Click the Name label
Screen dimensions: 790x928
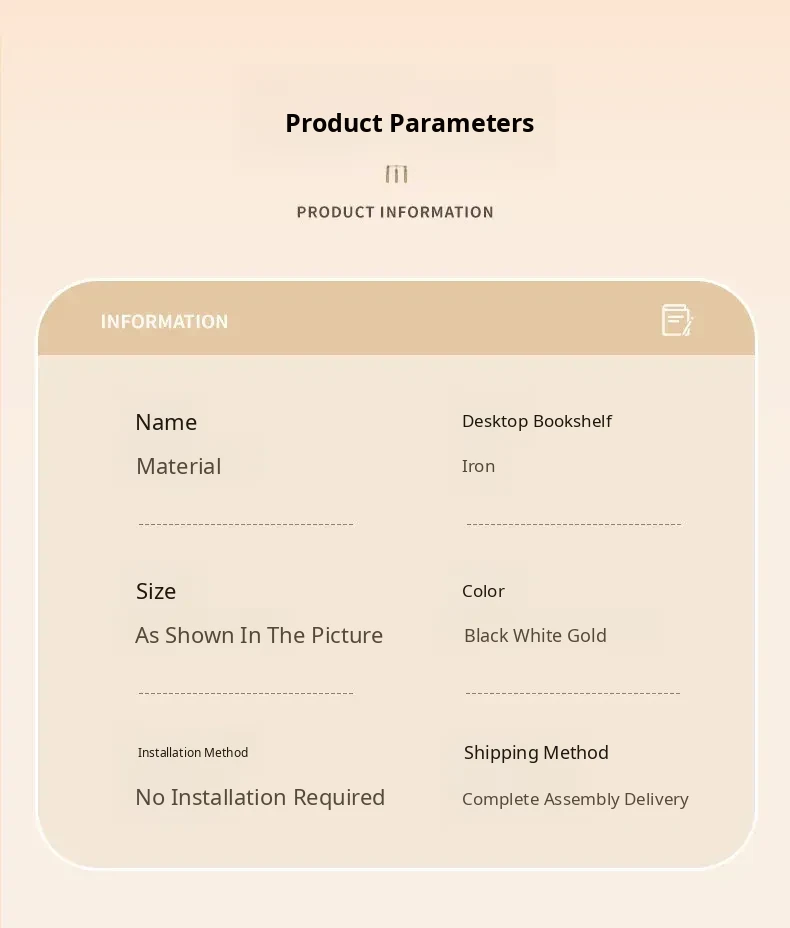pyautogui.click(x=166, y=422)
